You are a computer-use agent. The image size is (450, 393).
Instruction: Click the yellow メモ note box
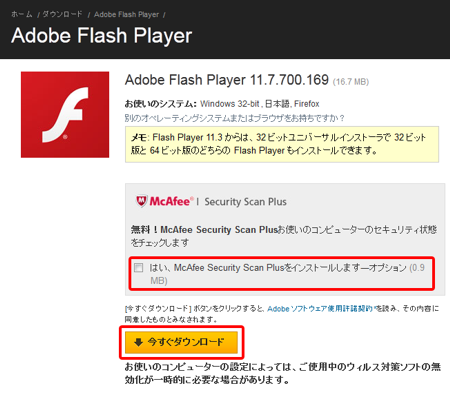pyautogui.click(x=282, y=144)
